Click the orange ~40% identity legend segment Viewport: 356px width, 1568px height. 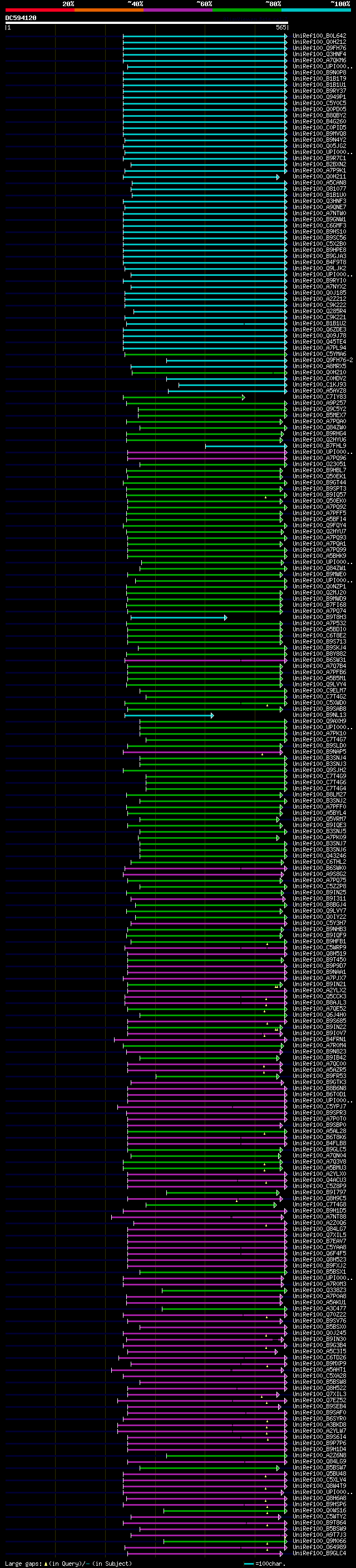click(109, 10)
